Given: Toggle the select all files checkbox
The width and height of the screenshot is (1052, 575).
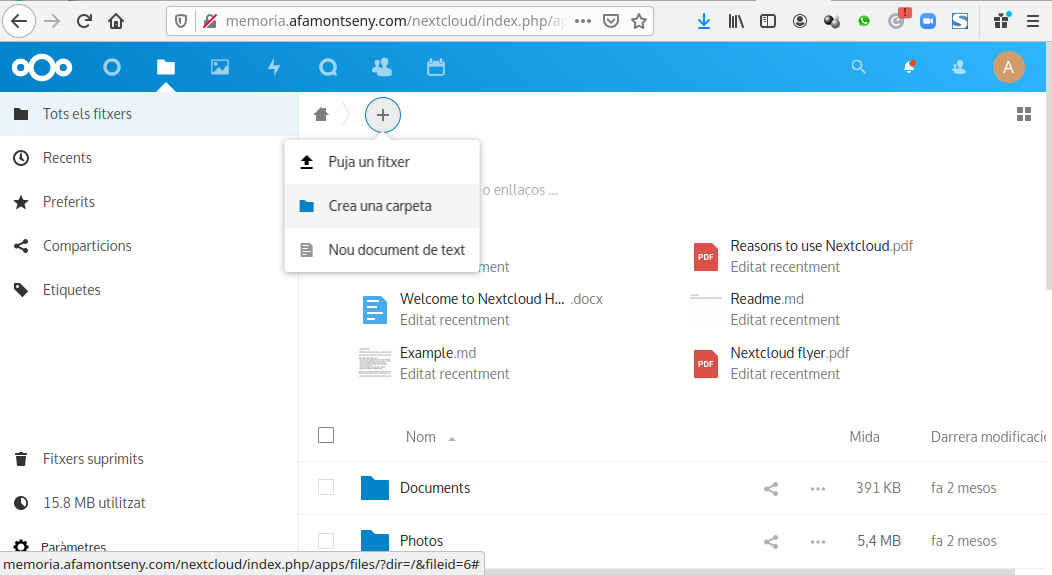Looking at the screenshot, I should click(326, 435).
